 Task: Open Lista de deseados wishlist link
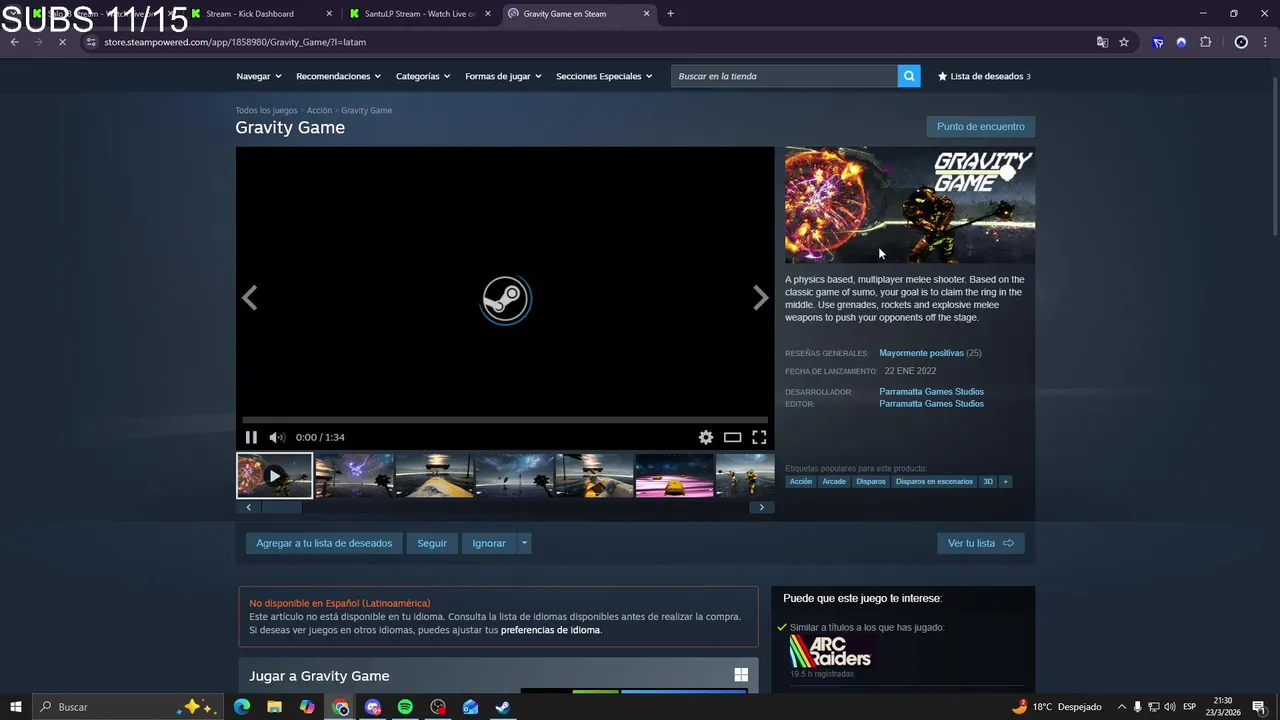(x=984, y=76)
